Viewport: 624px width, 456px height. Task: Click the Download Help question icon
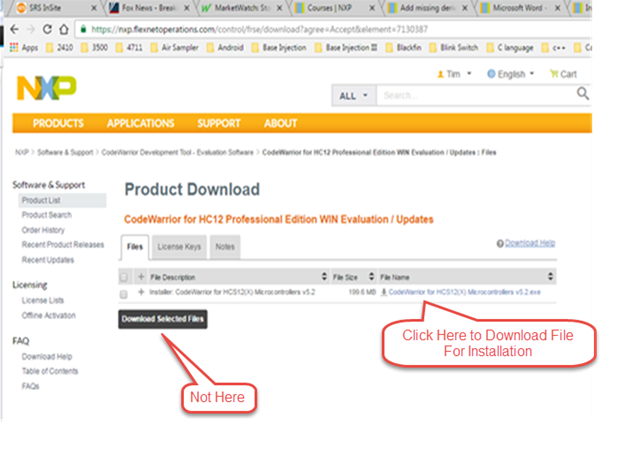(x=500, y=243)
